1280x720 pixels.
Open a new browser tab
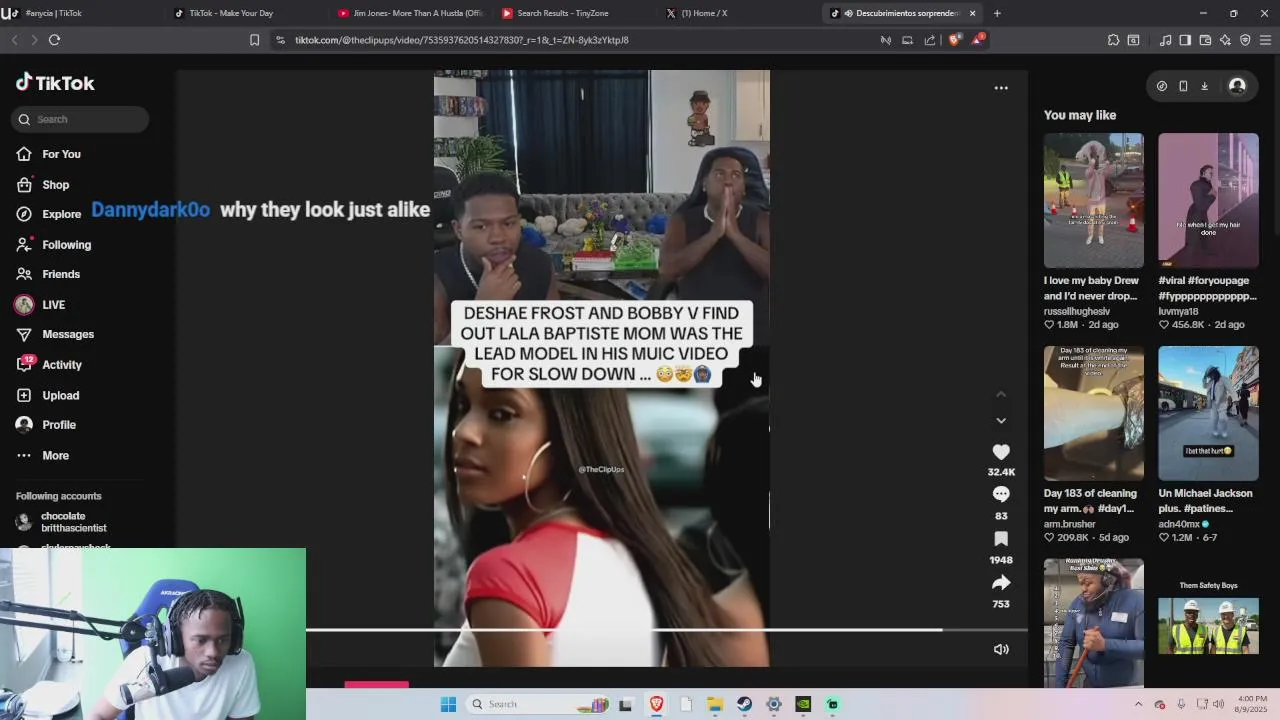pos(997,13)
